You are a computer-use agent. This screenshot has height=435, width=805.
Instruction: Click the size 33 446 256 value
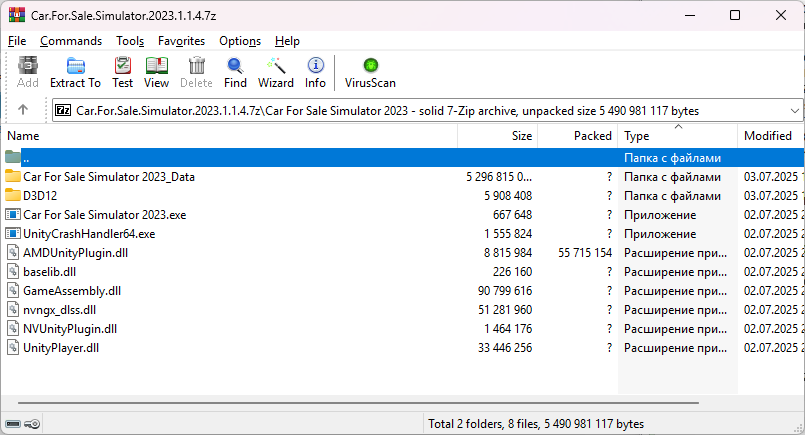pos(505,348)
